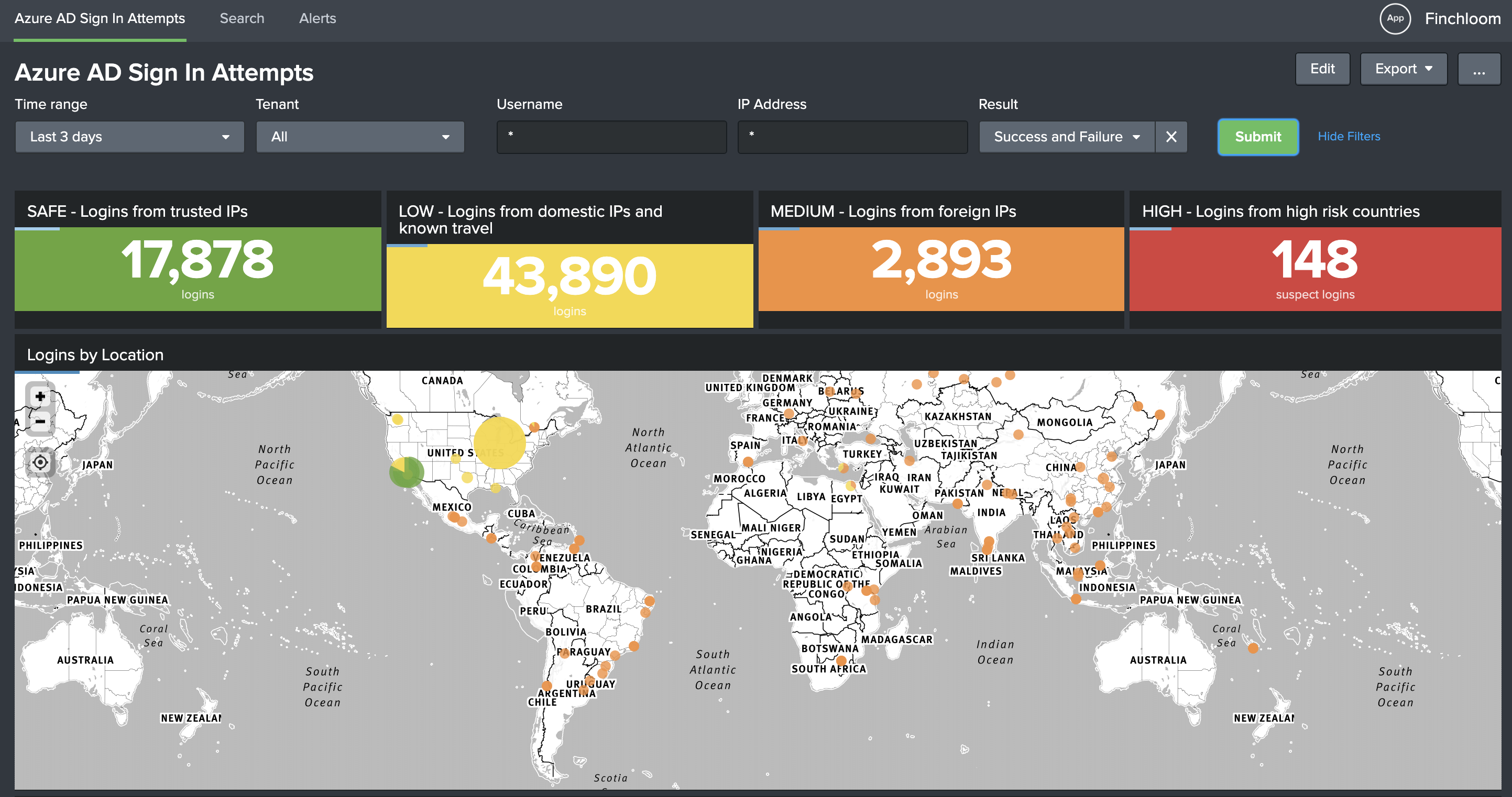Expand the Time range dropdown
Image resolution: width=1512 pixels, height=797 pixels.
(129, 137)
